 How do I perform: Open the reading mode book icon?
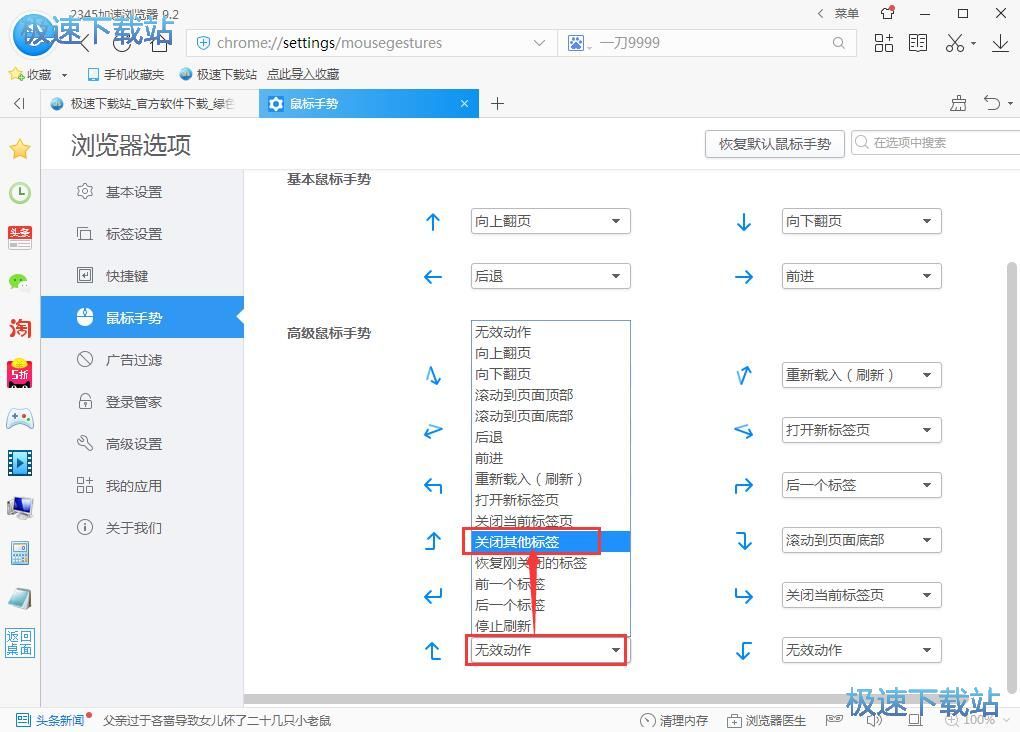(x=918, y=43)
